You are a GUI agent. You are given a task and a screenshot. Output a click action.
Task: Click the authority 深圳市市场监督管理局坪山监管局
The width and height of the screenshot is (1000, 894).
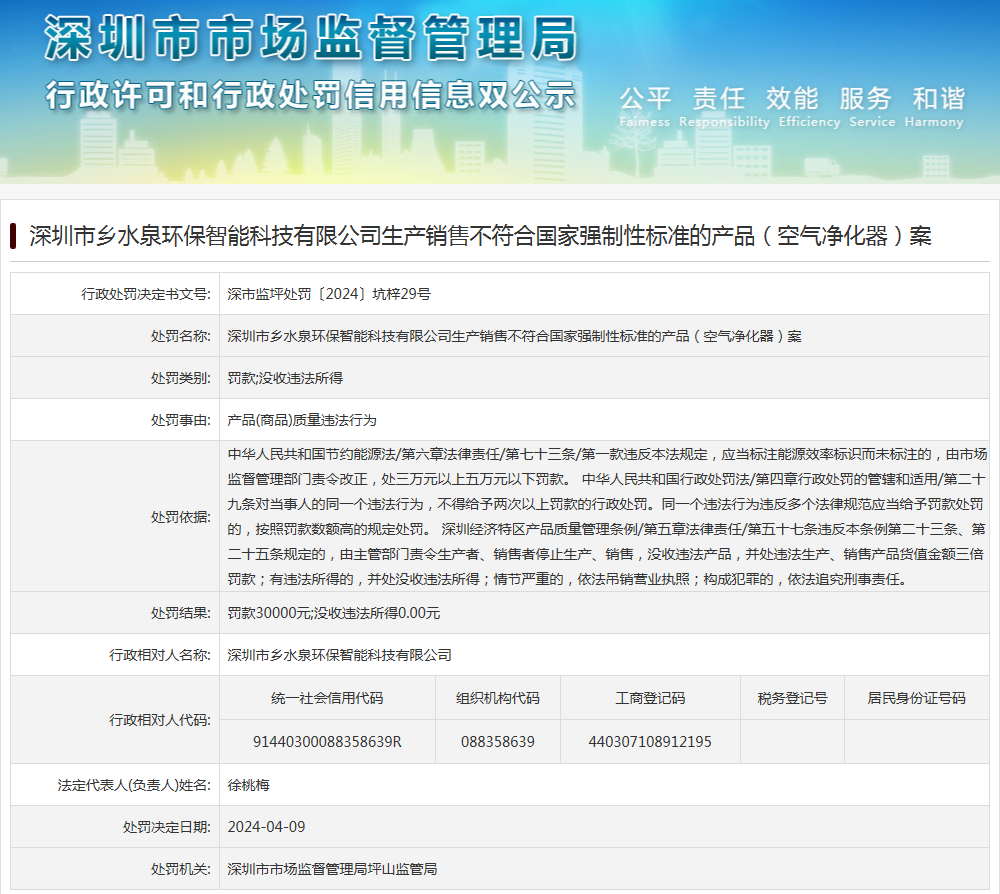coord(332,869)
